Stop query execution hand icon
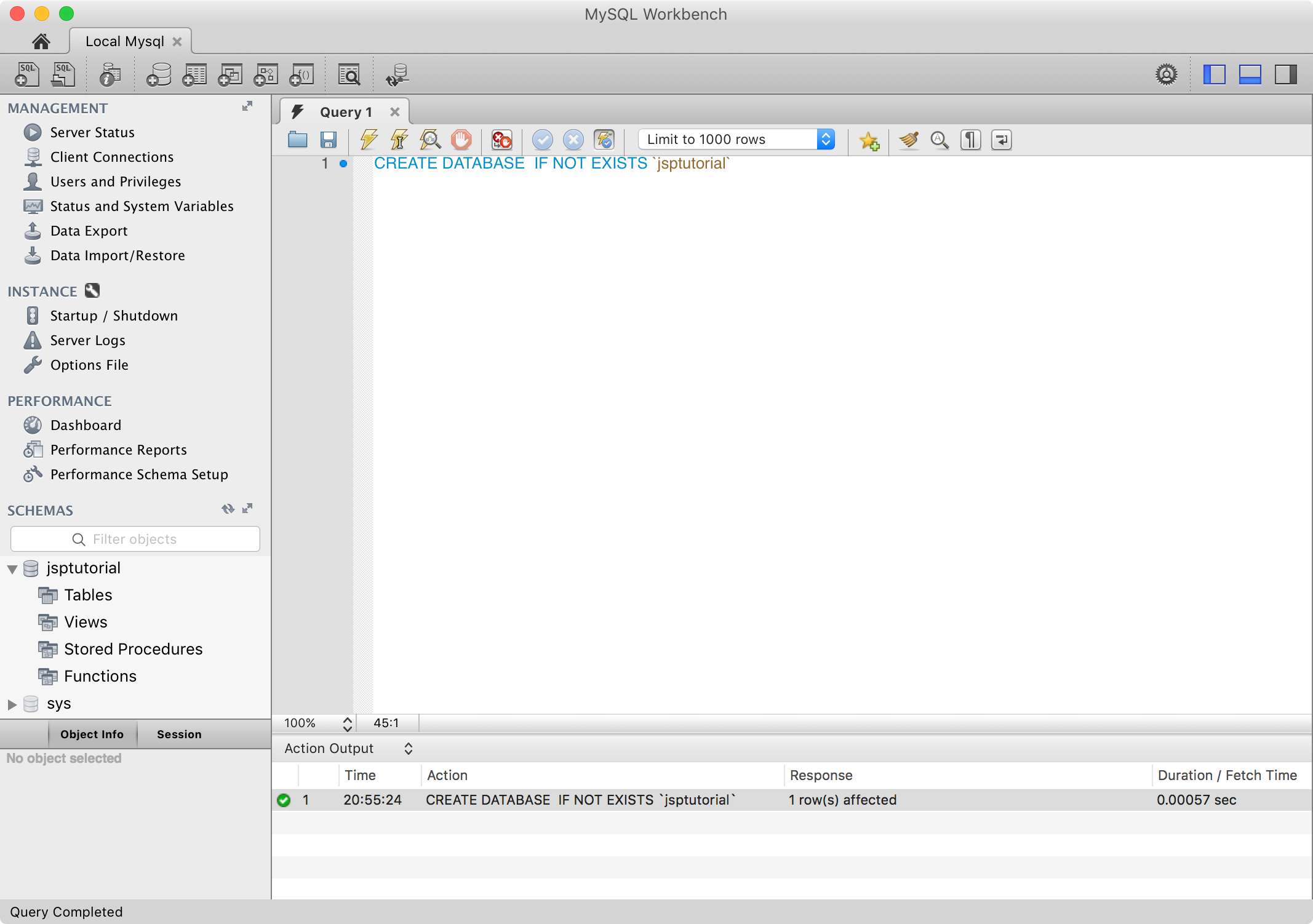The image size is (1313, 924). click(461, 140)
